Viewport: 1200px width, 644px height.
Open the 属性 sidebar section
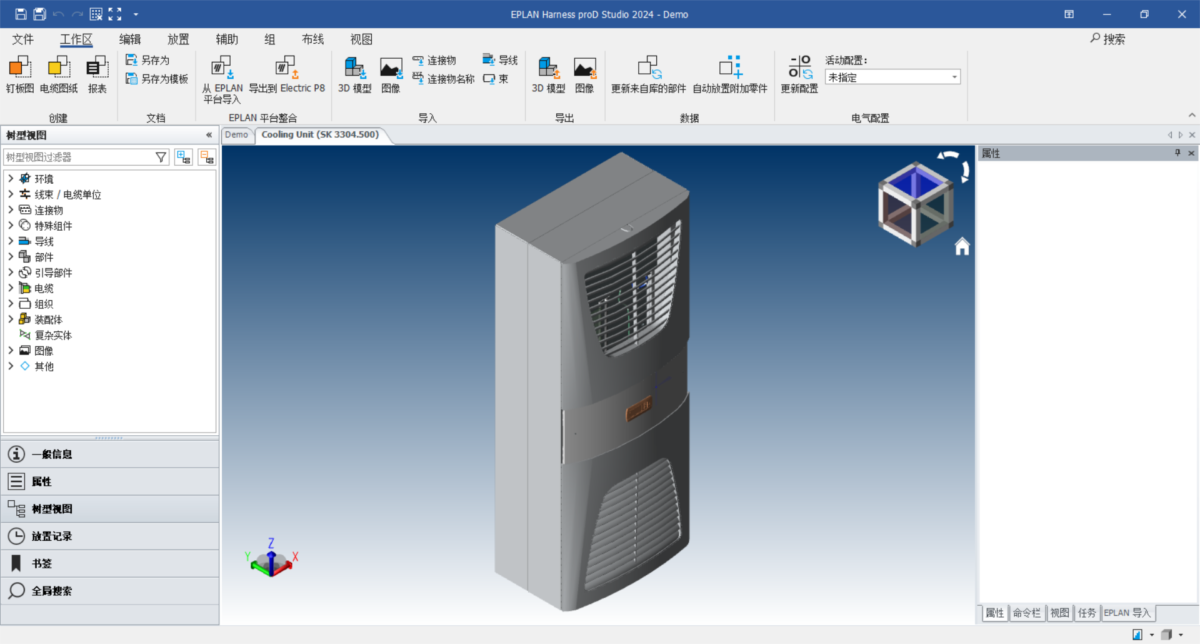[110, 481]
